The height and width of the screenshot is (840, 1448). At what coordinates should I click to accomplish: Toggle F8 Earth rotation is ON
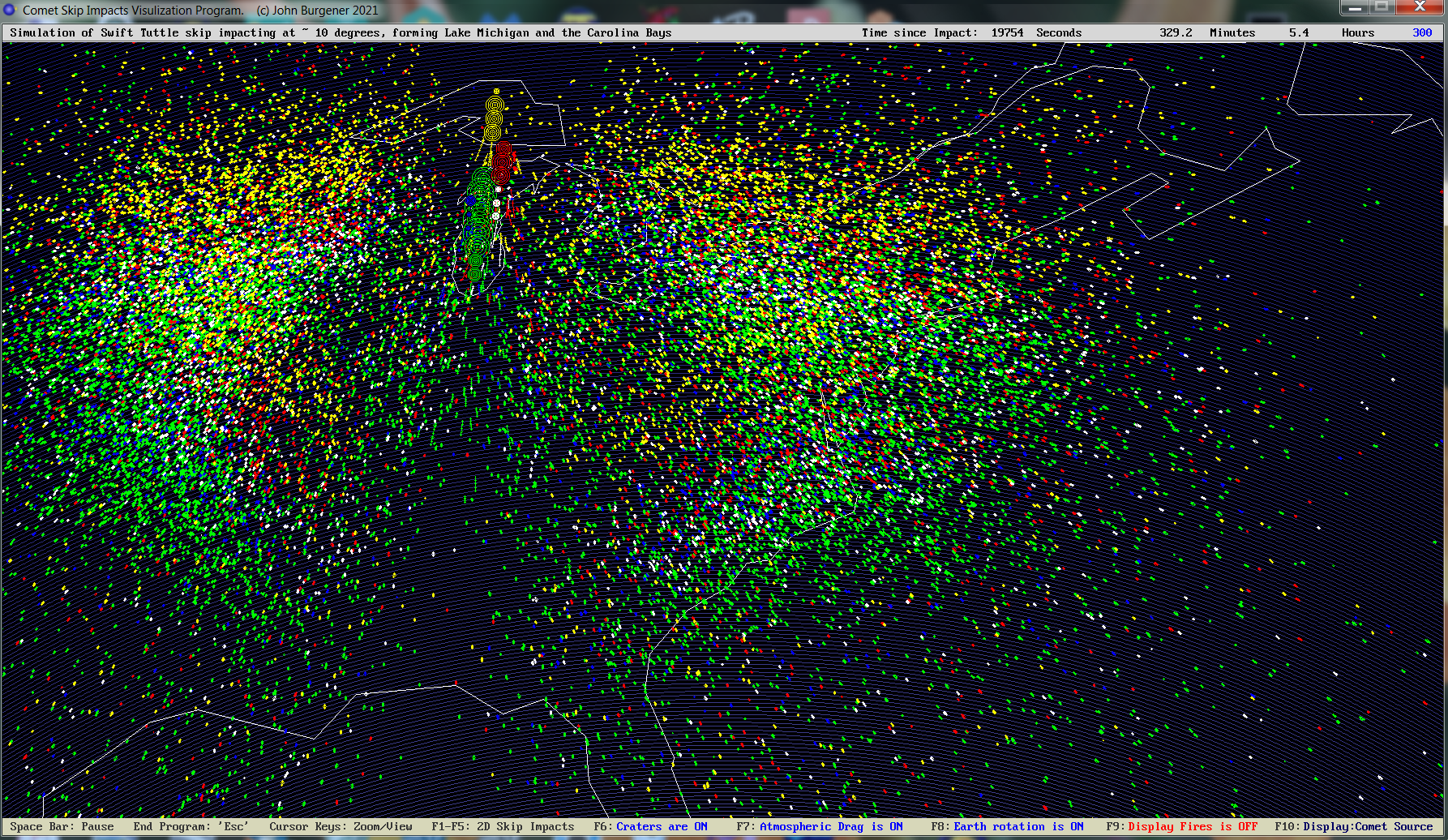click(1007, 826)
